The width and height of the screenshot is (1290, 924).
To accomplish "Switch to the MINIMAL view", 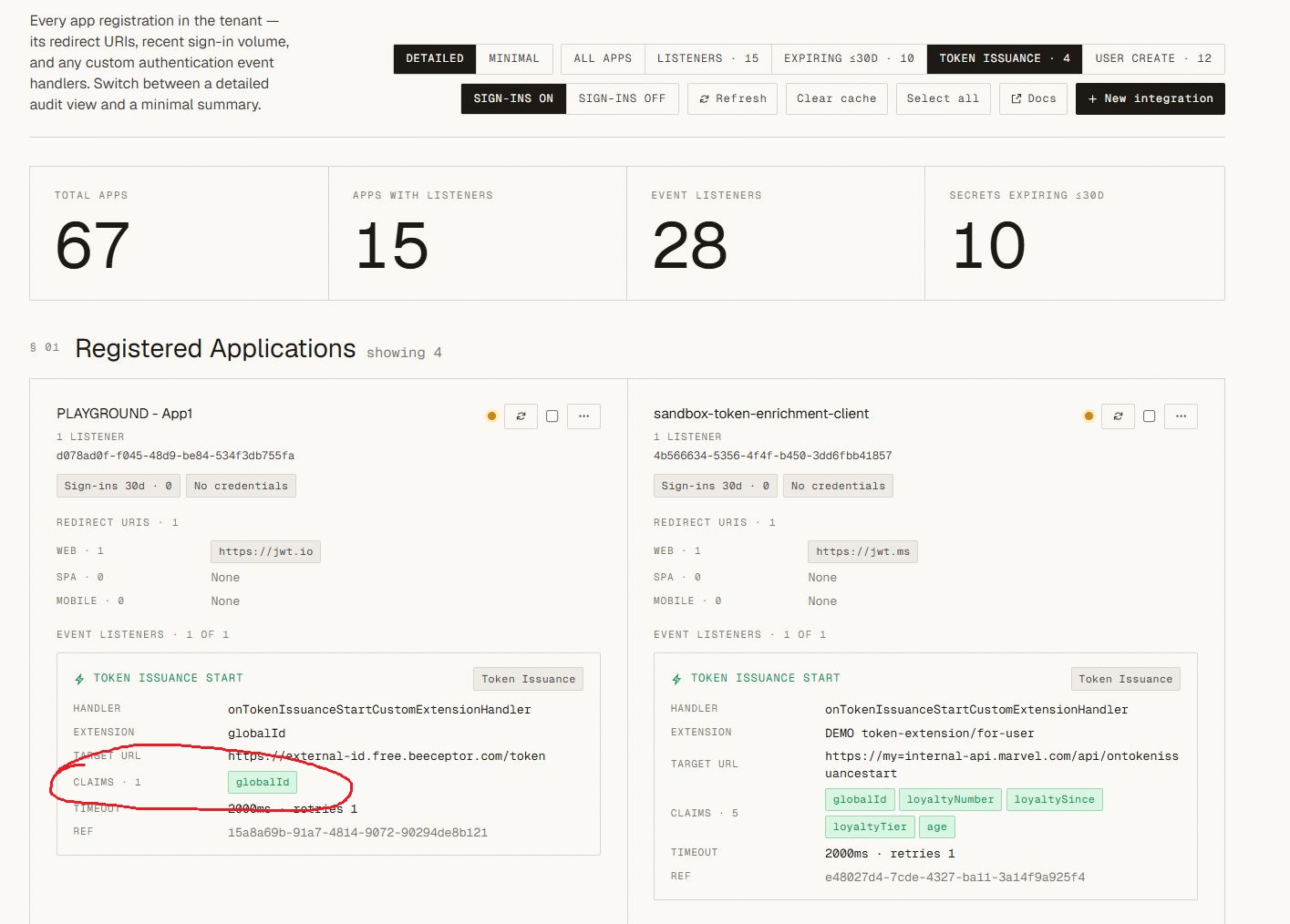I will coord(514,58).
